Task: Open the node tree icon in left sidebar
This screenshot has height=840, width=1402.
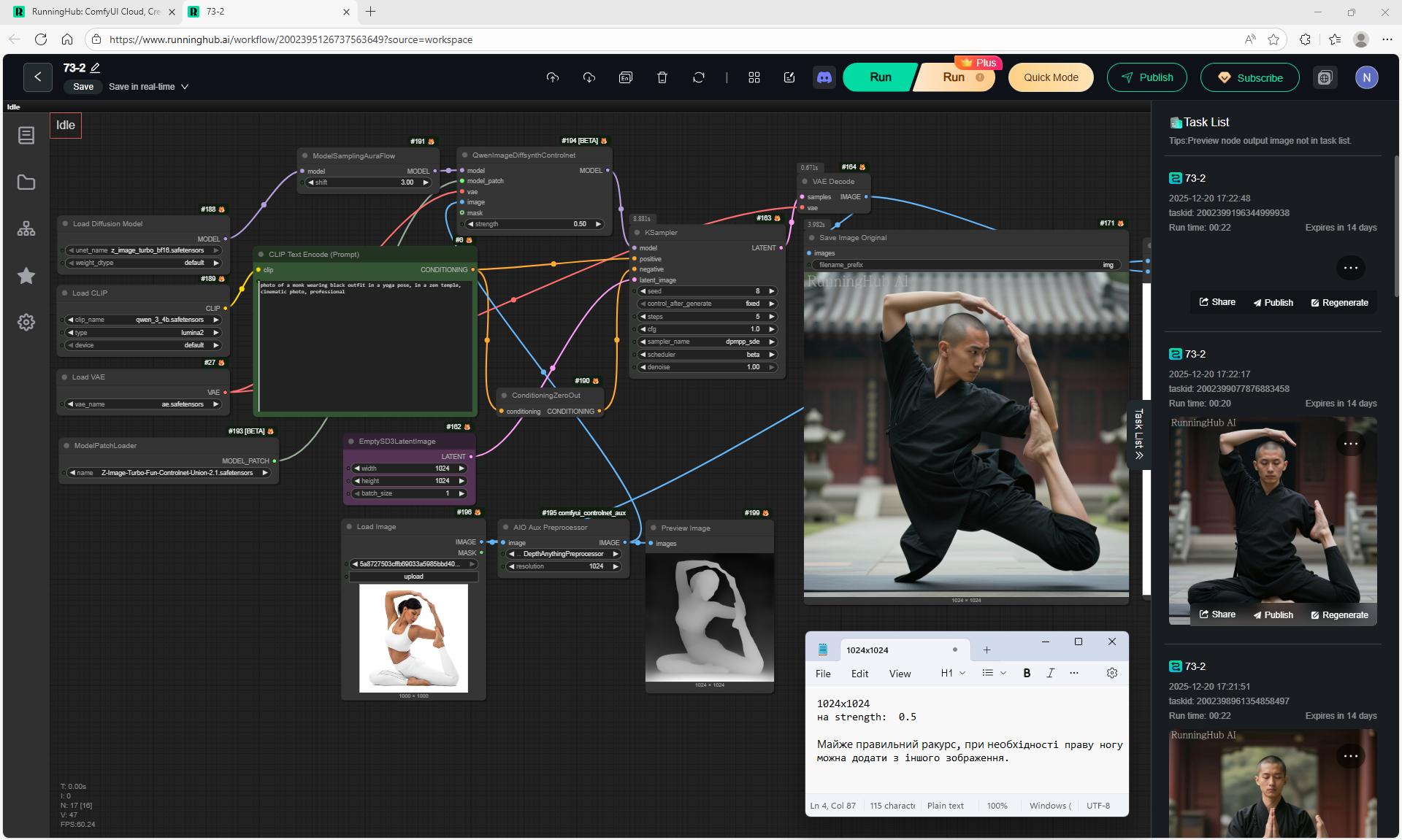Action: coord(26,229)
